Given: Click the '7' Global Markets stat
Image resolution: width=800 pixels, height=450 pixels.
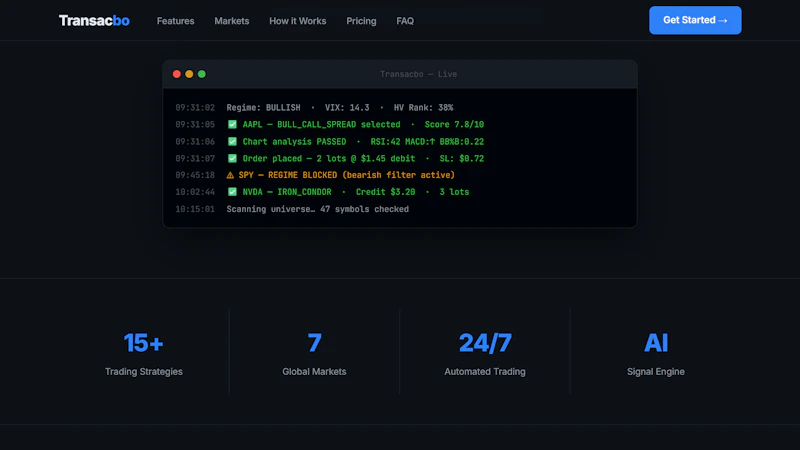Looking at the screenshot, I should 314,343.
